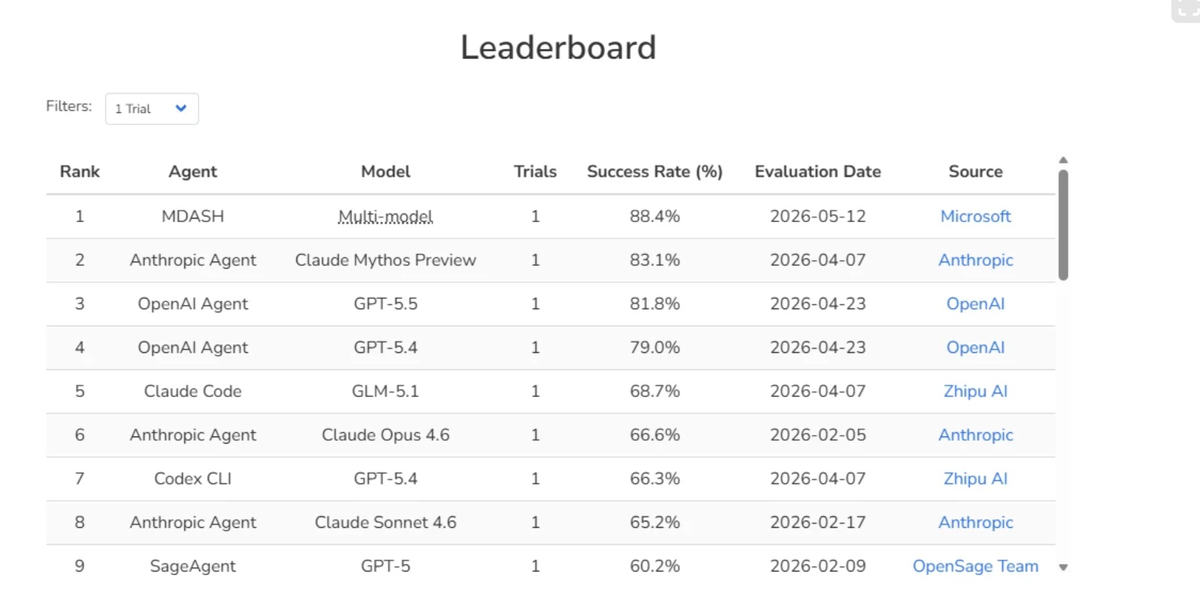Open the Anthropic link for Claude Mythos Preview
Viewport: 1200px width, 595px height.
point(976,260)
